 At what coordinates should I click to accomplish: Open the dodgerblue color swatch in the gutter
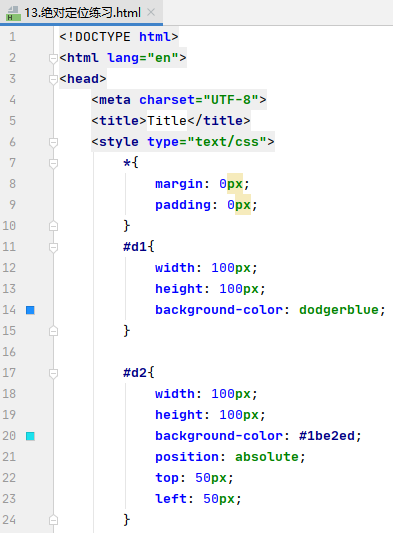30,310
